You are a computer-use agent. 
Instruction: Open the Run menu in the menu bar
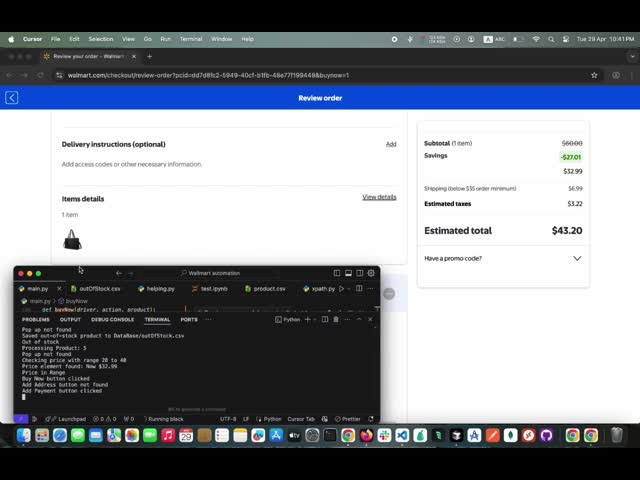[165, 39]
